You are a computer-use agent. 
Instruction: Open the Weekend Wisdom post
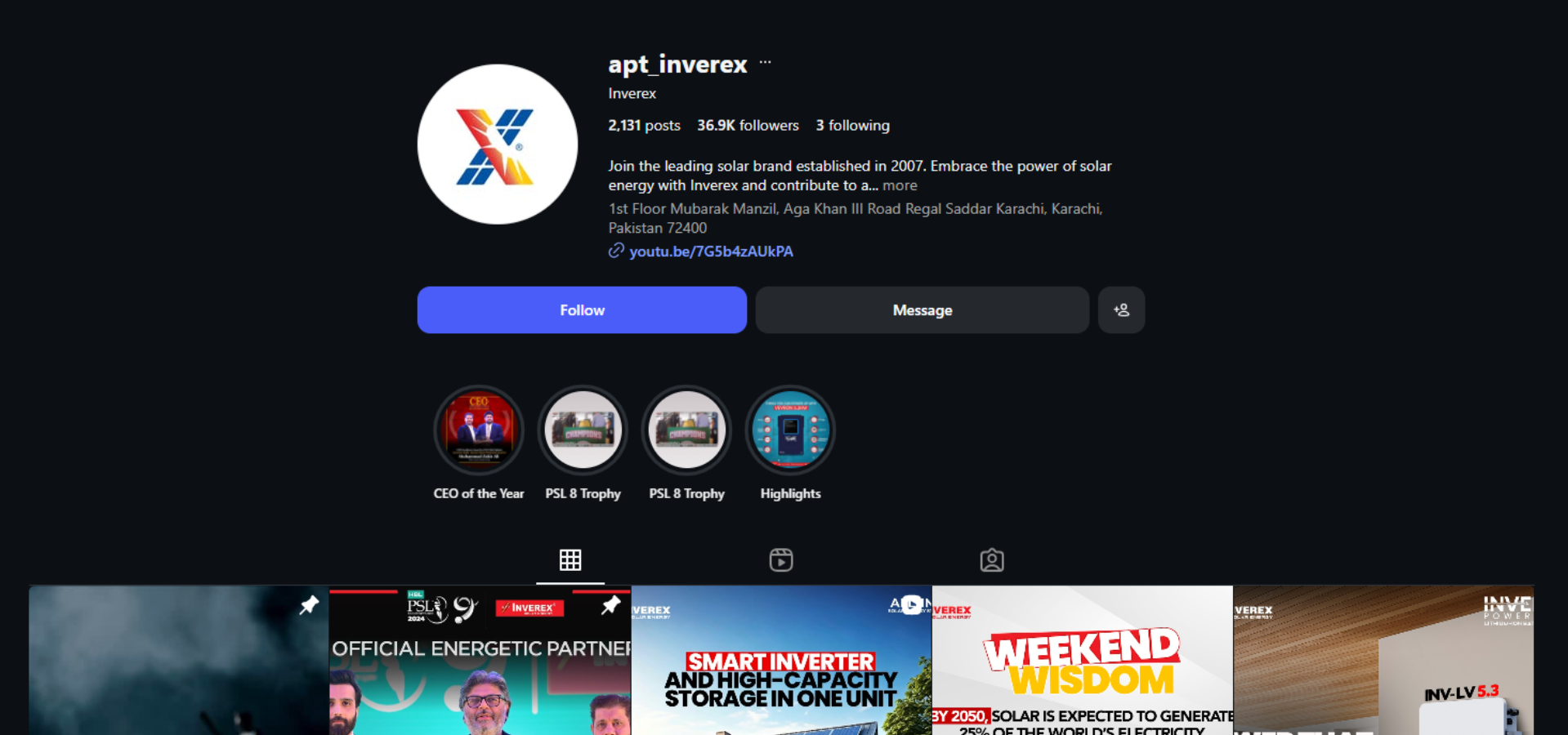[1082, 661]
